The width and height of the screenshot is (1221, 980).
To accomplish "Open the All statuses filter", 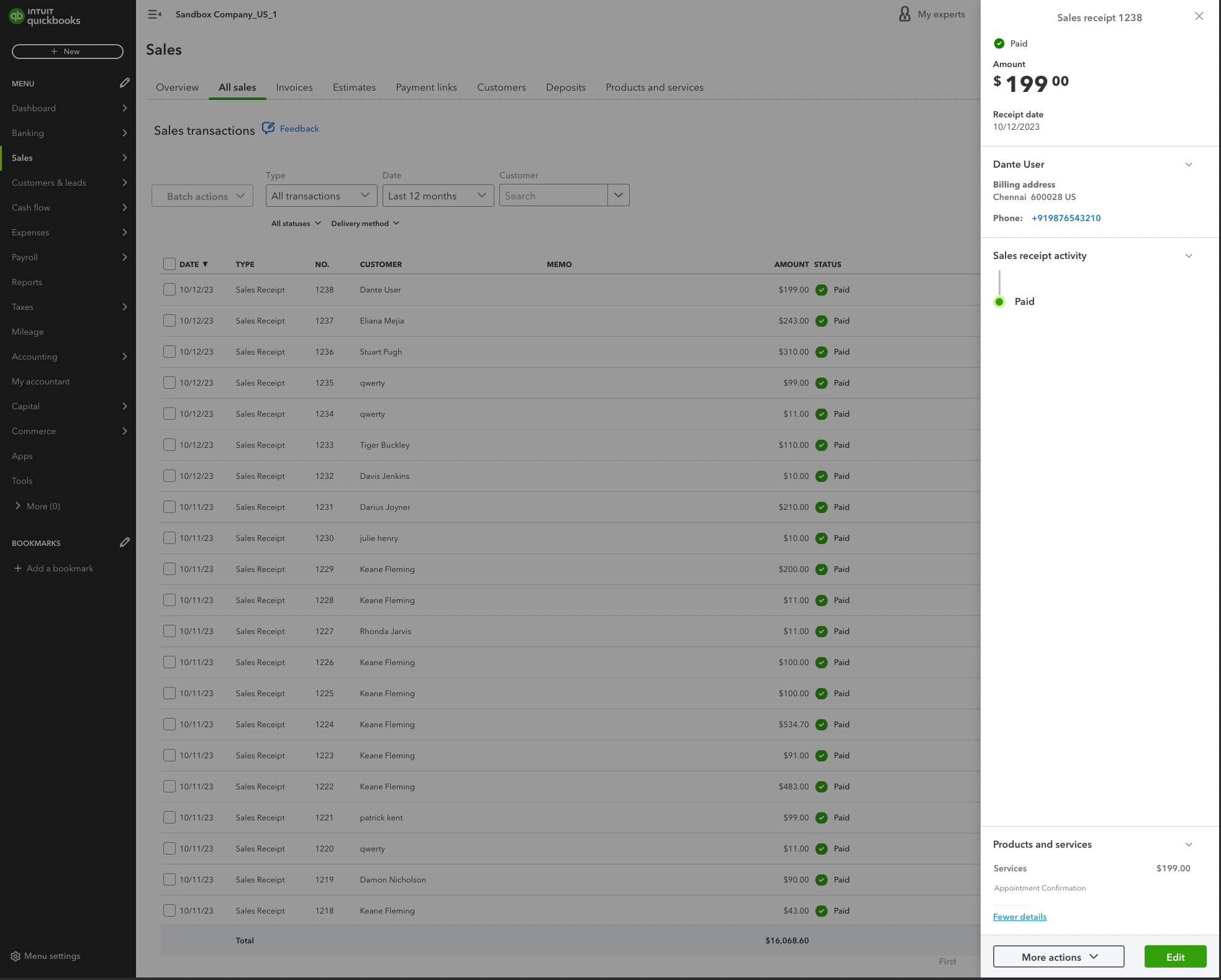I will [x=296, y=224].
